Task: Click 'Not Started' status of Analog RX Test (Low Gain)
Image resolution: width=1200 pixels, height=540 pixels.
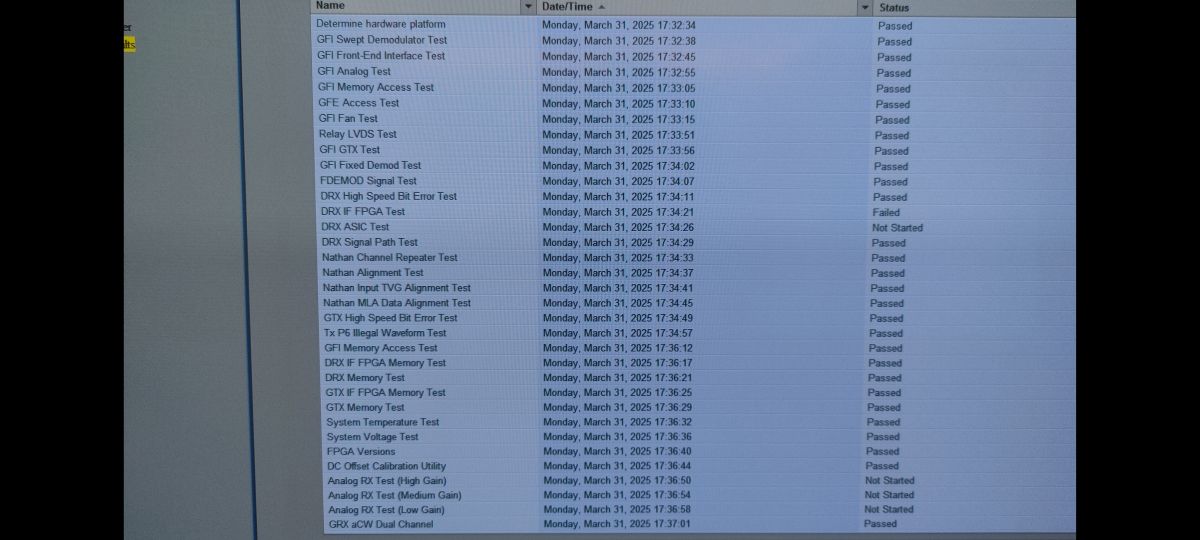Action: (x=889, y=510)
